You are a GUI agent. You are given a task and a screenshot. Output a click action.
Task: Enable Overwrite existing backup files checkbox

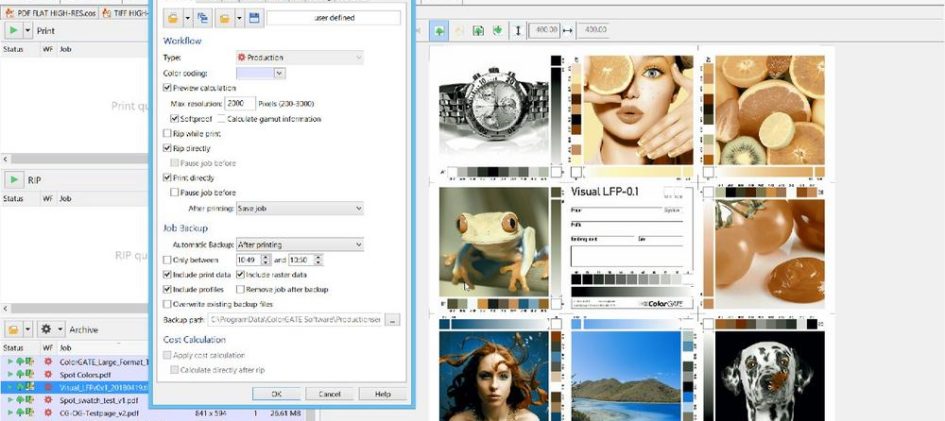point(168,304)
